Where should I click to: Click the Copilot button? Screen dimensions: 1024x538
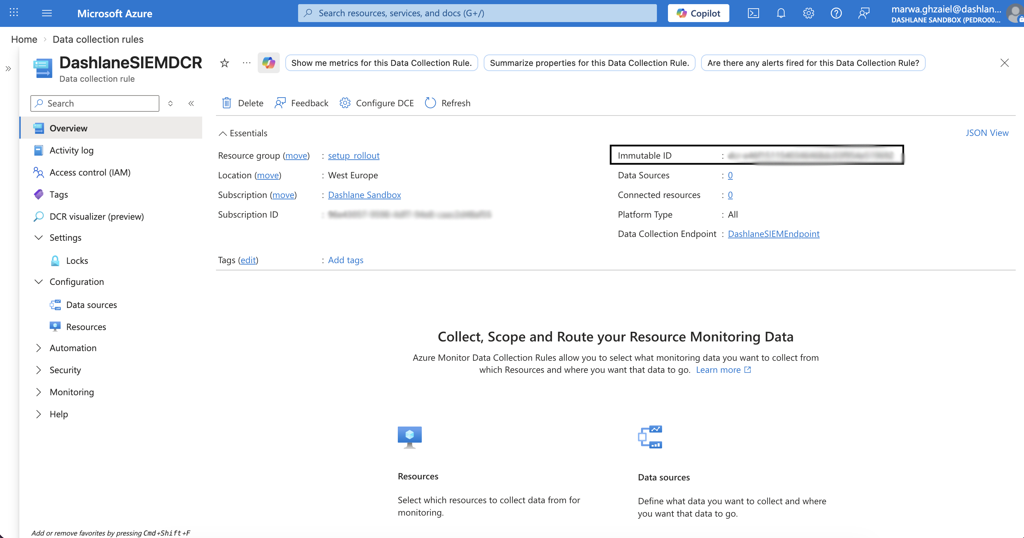(698, 13)
